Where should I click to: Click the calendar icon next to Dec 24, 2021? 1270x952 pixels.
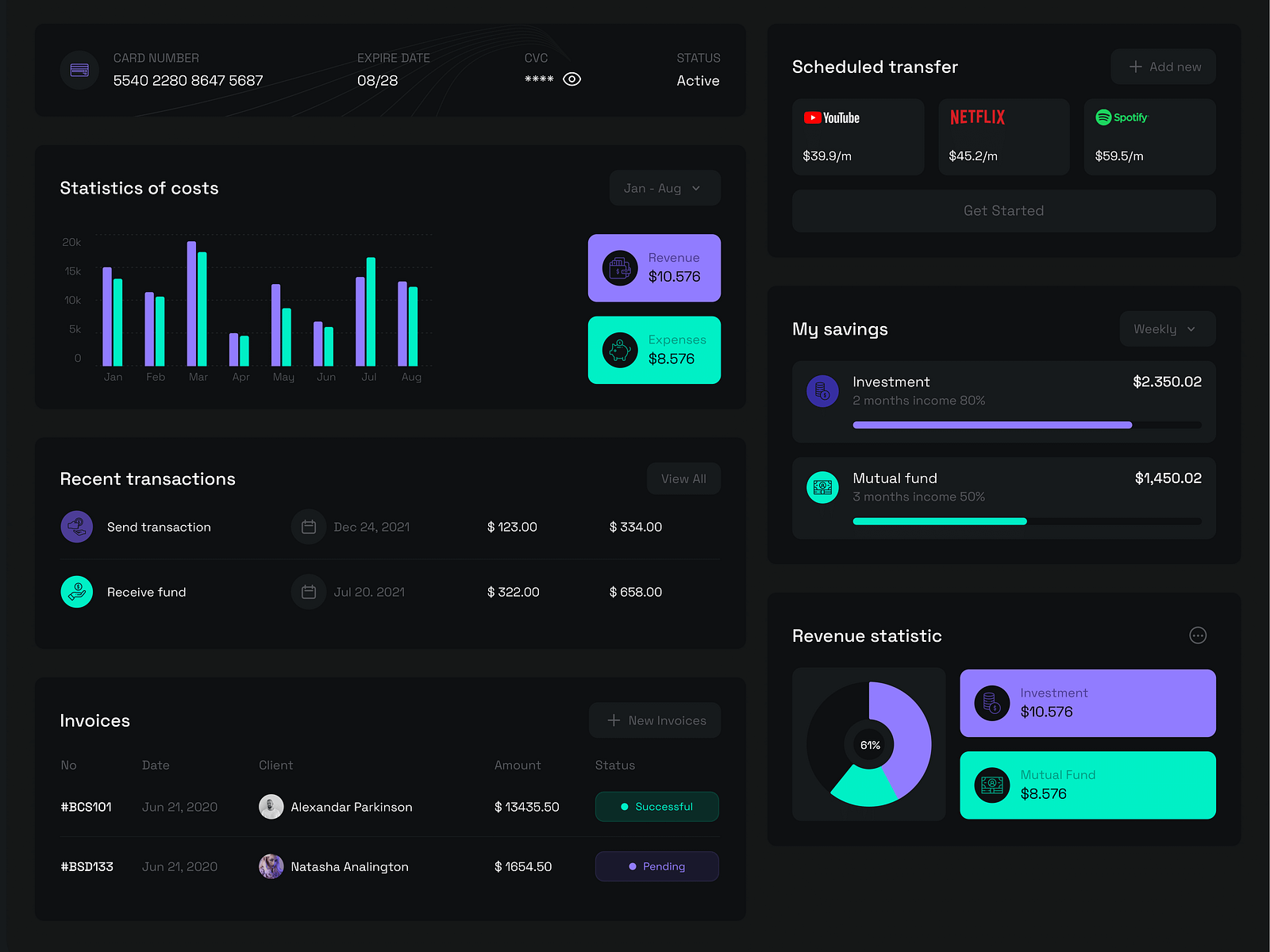coord(309,526)
